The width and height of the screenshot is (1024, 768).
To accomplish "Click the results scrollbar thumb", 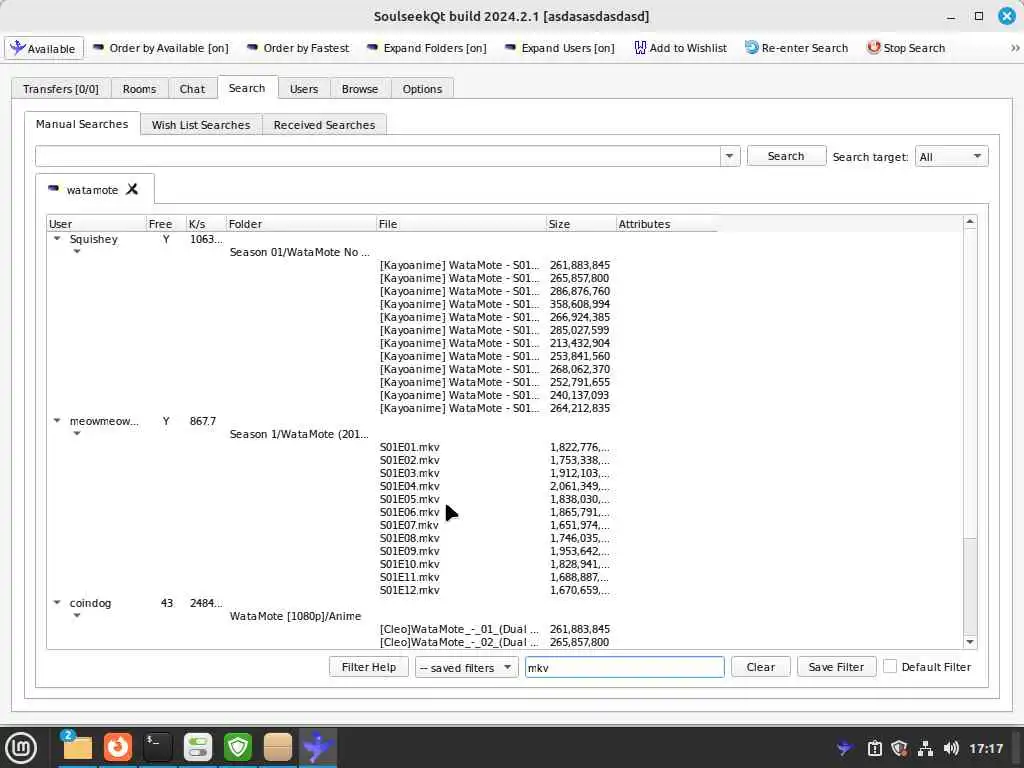I will pos(970,584).
